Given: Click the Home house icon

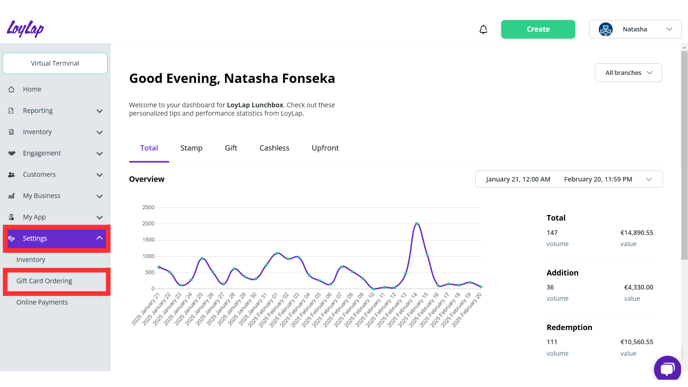Looking at the screenshot, I should 11,89.
